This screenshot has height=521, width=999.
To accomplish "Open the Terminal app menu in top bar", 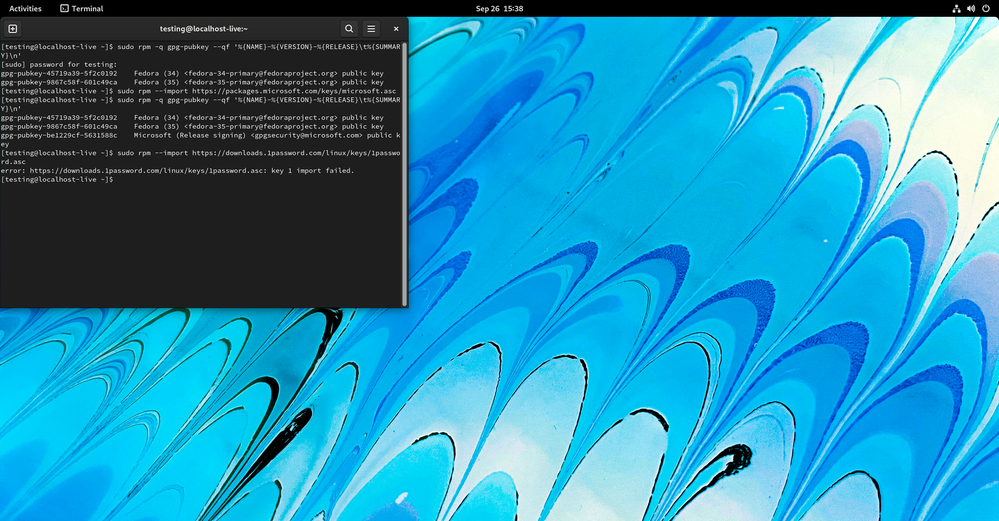I will click(x=81, y=8).
